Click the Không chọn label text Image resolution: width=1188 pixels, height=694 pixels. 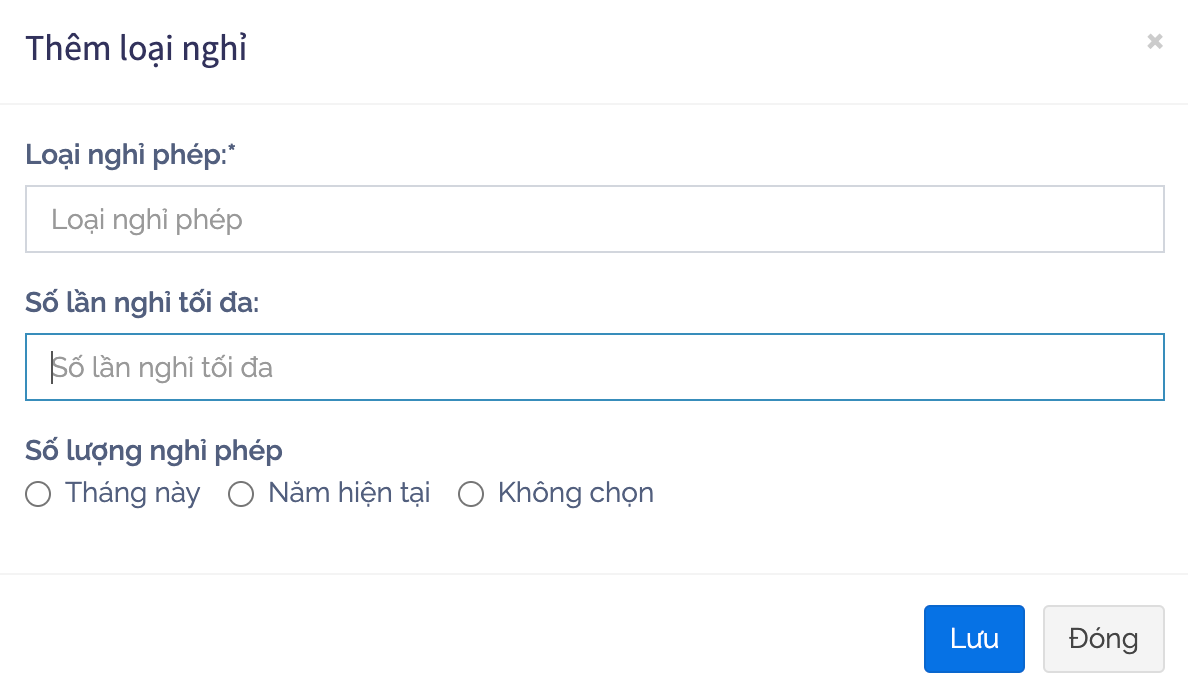click(x=575, y=493)
